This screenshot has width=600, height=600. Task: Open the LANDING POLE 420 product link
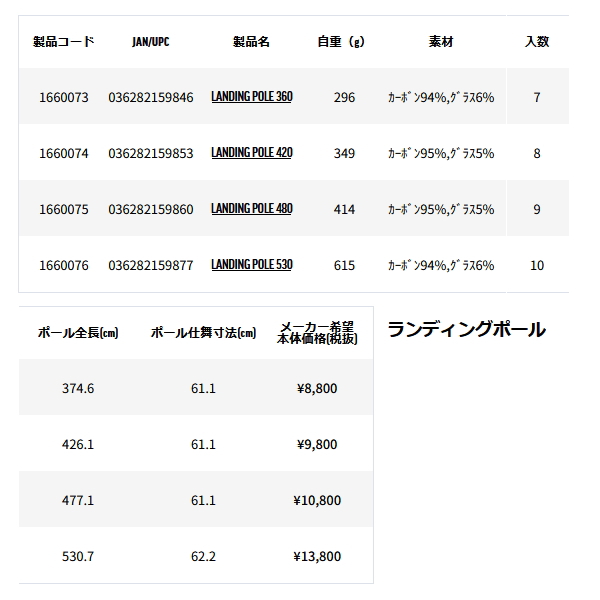252,153
